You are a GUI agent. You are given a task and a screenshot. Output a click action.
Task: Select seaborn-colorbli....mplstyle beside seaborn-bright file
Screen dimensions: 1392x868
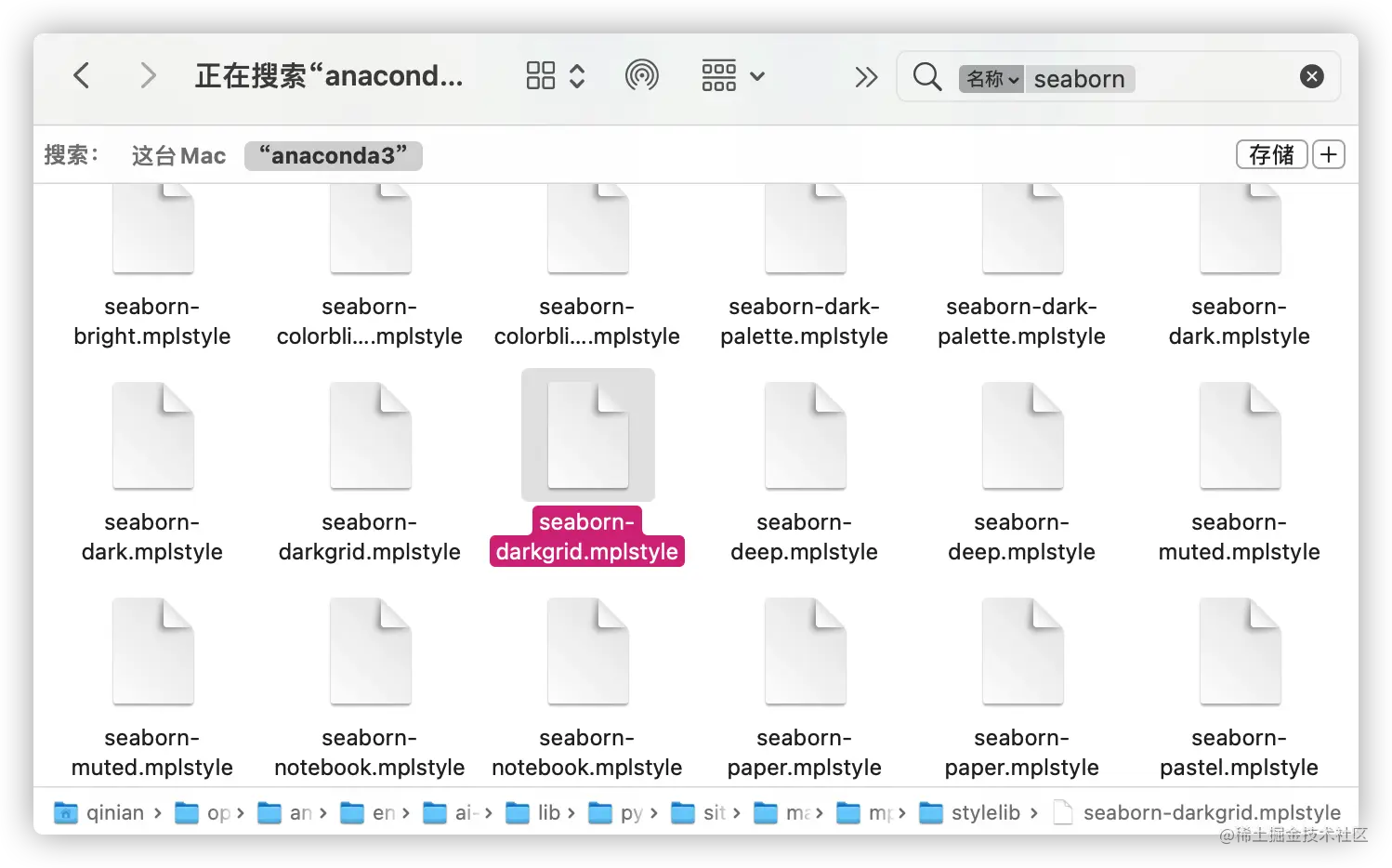[x=370, y=266]
